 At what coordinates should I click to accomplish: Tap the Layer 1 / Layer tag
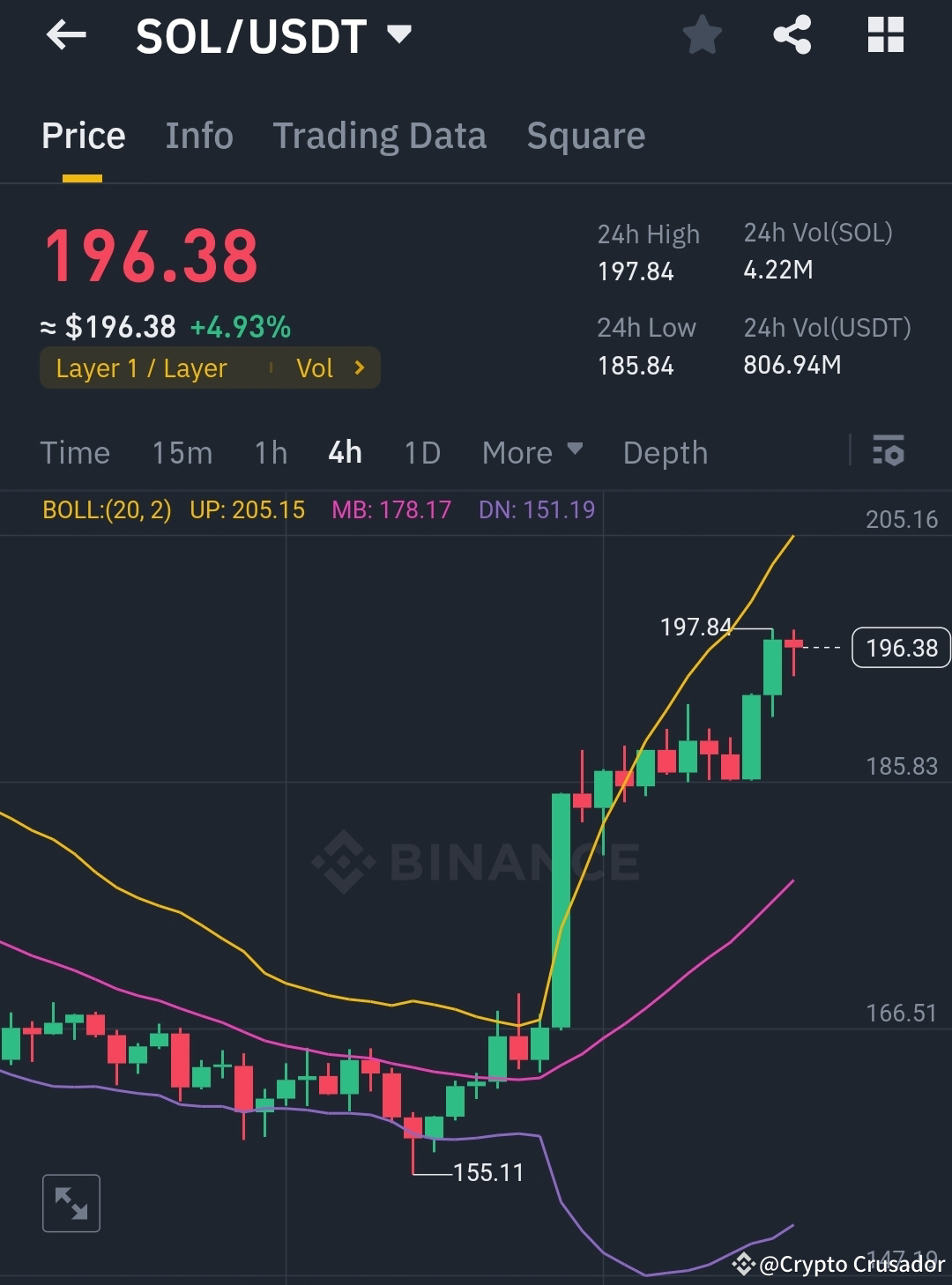(x=141, y=368)
